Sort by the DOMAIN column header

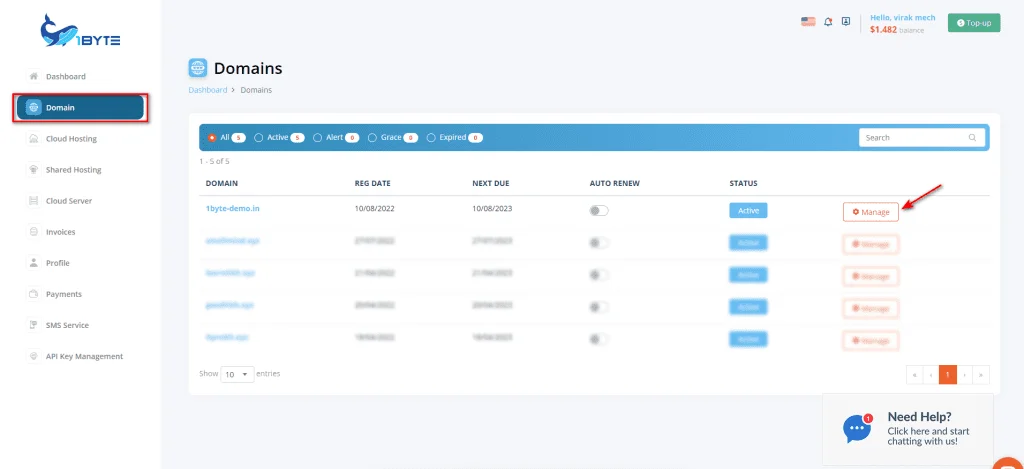[221, 184]
